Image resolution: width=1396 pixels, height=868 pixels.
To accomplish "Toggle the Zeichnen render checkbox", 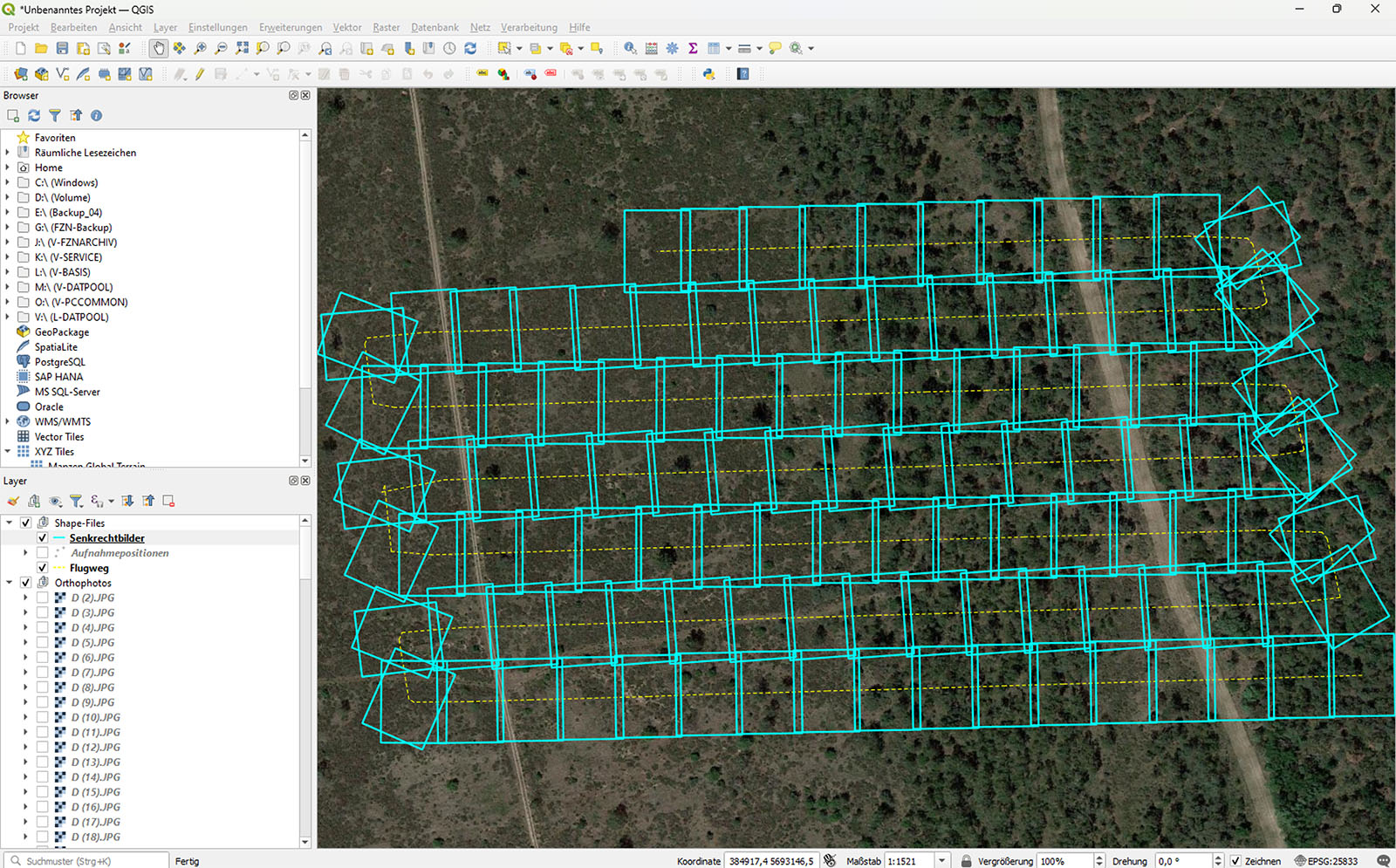I will (x=1235, y=861).
